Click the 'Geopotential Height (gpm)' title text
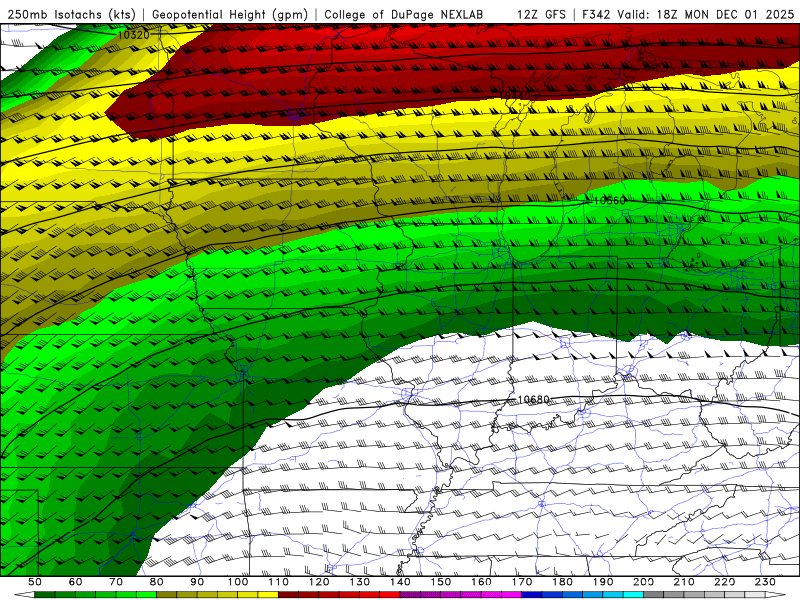 tap(230, 15)
